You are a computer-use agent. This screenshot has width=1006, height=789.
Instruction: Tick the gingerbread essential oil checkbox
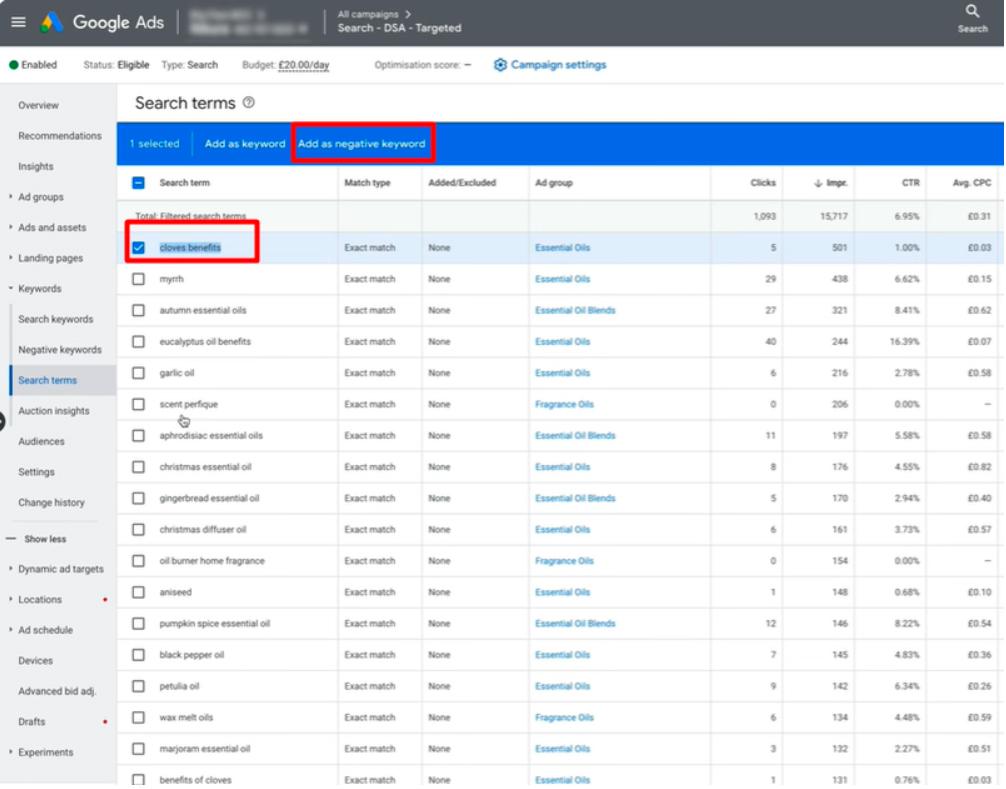pos(139,498)
